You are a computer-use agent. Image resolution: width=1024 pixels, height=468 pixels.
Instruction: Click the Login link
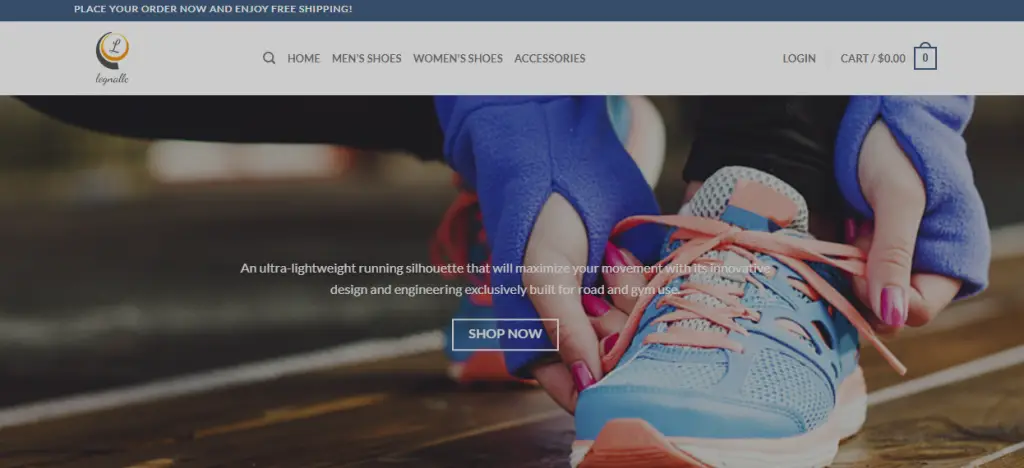click(799, 58)
